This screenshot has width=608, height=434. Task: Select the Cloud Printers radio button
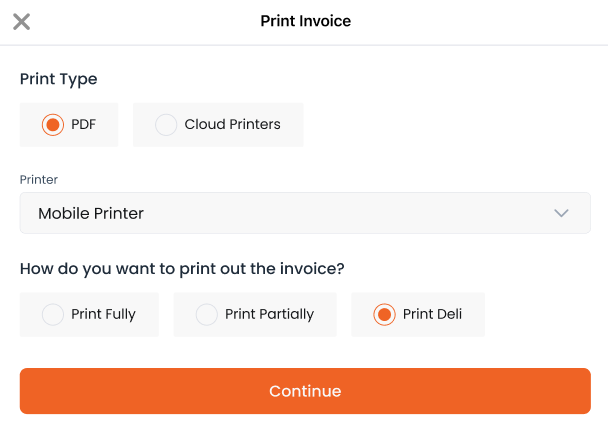(x=166, y=124)
